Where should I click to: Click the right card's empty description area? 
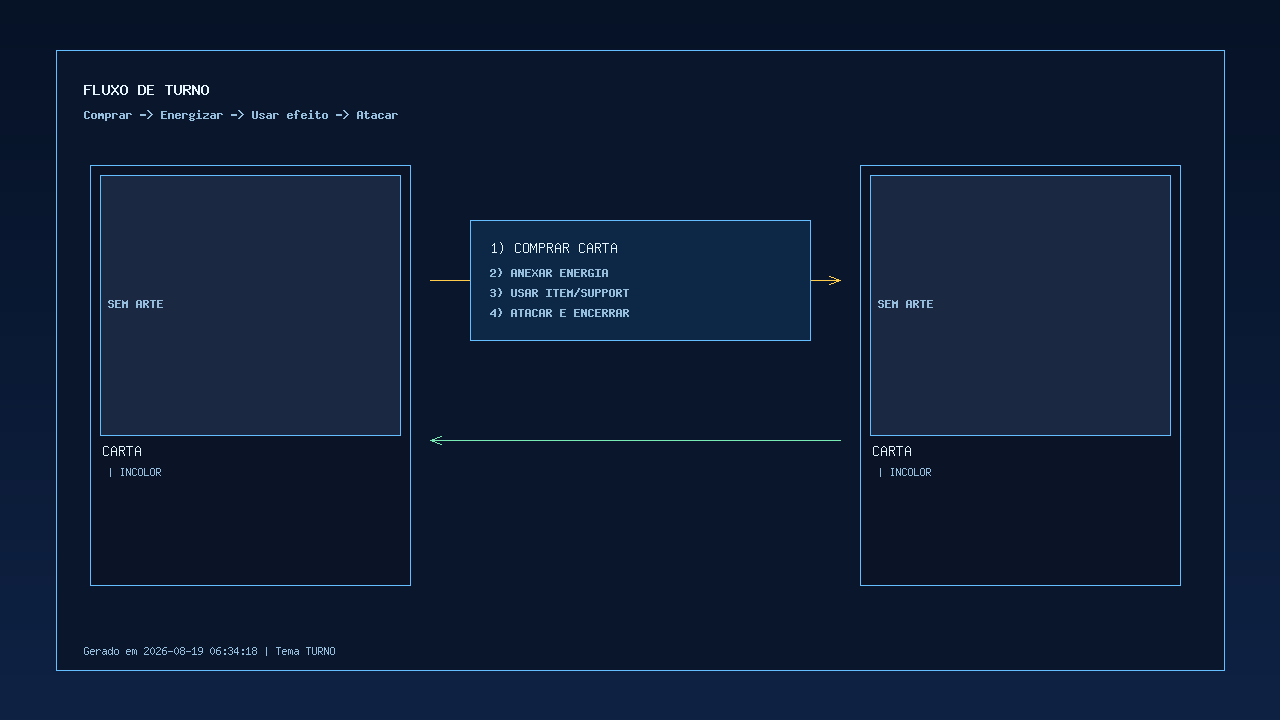point(1020,532)
